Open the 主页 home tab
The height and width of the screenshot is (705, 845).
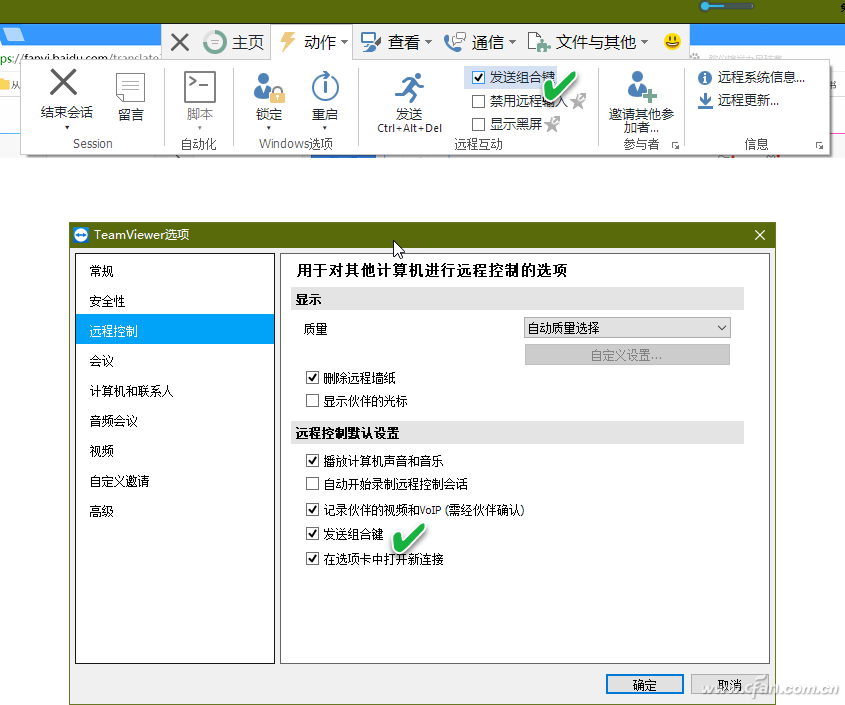pyautogui.click(x=234, y=42)
